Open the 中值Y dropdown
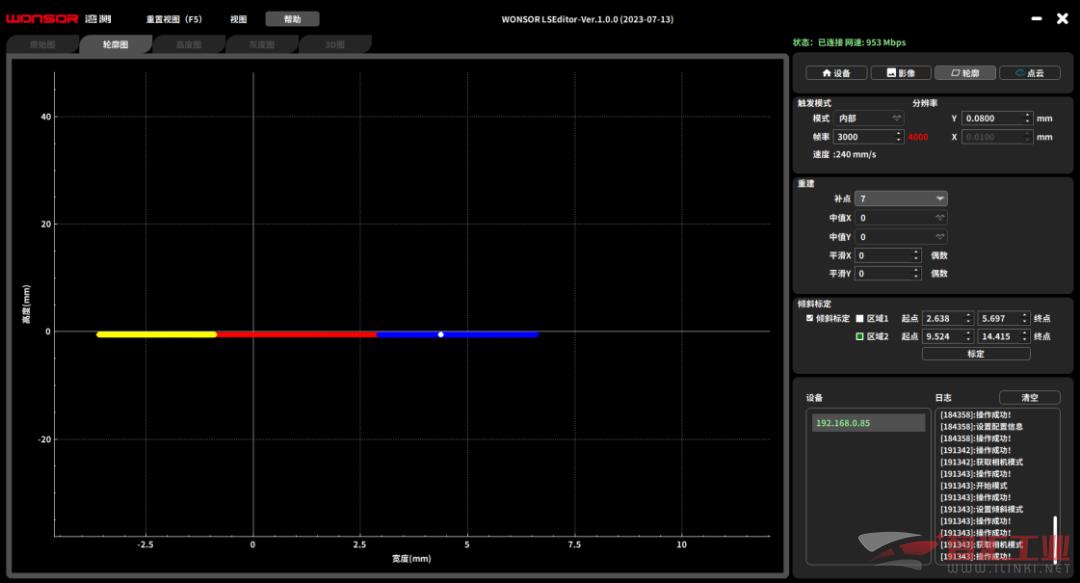Image resolution: width=1080 pixels, height=583 pixels. (x=901, y=236)
